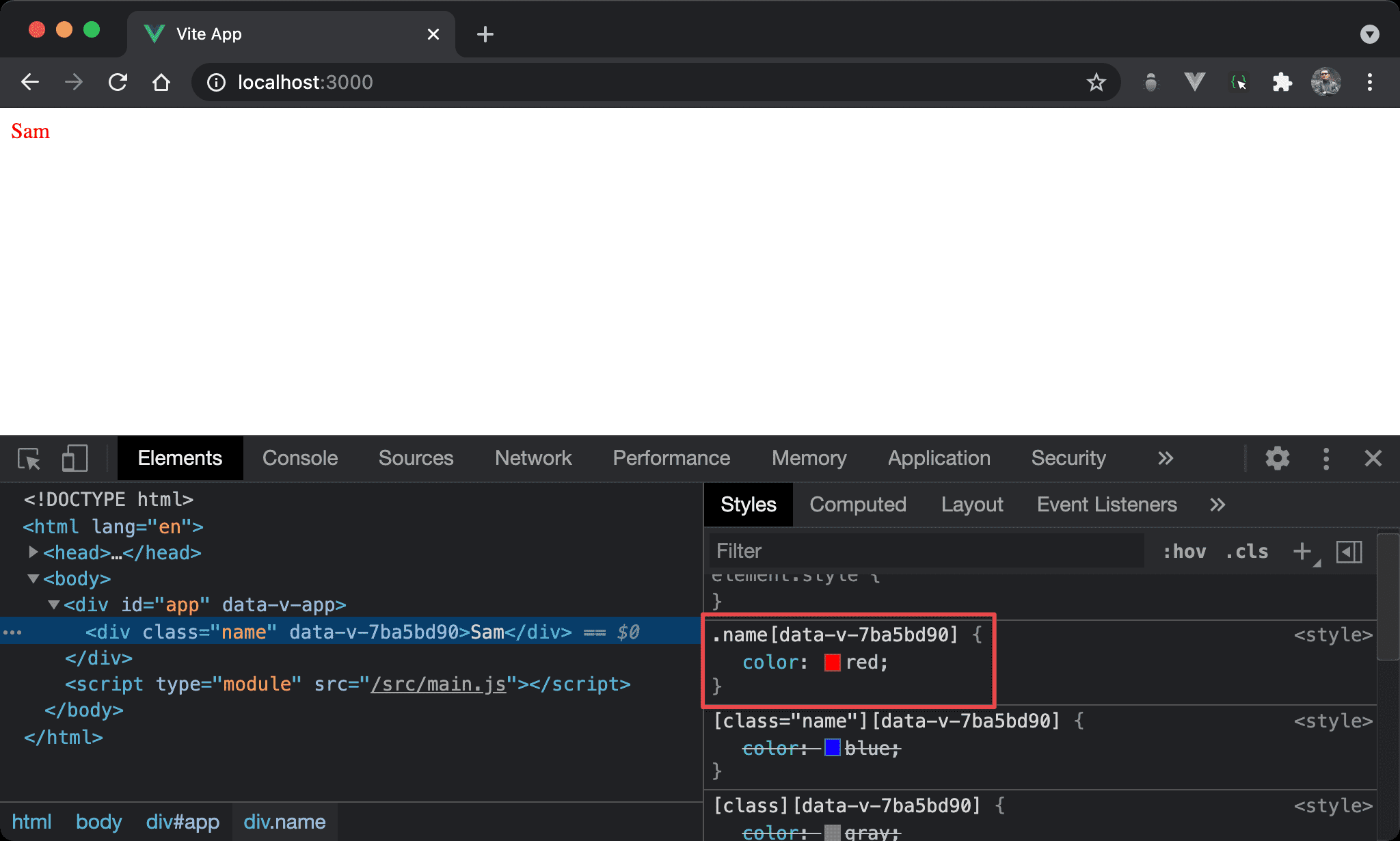Screen dimensions: 1400x841
Task: Click the new style rule plus icon
Action: click(x=1302, y=551)
